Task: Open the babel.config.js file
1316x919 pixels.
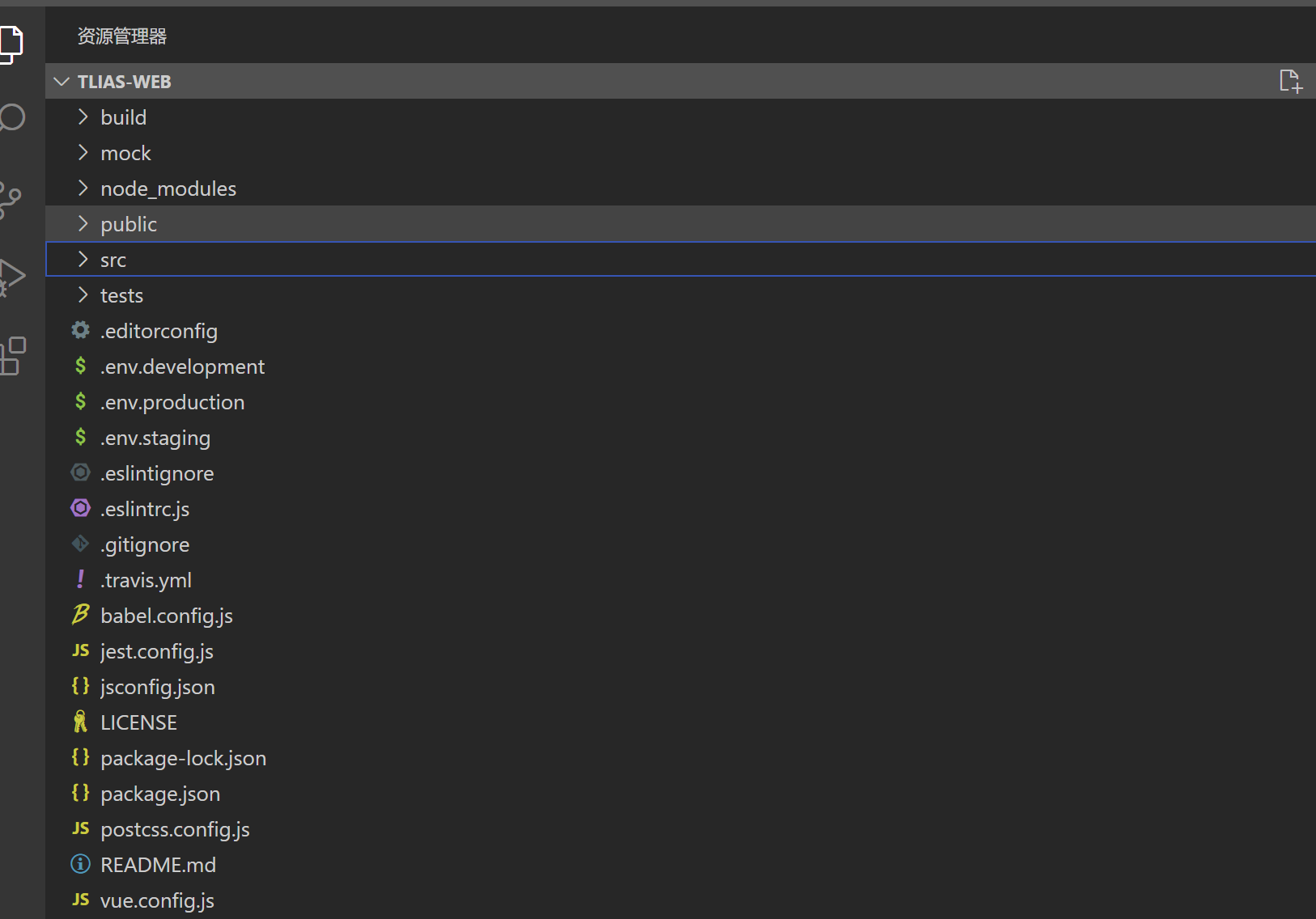Action: pyautogui.click(x=167, y=616)
